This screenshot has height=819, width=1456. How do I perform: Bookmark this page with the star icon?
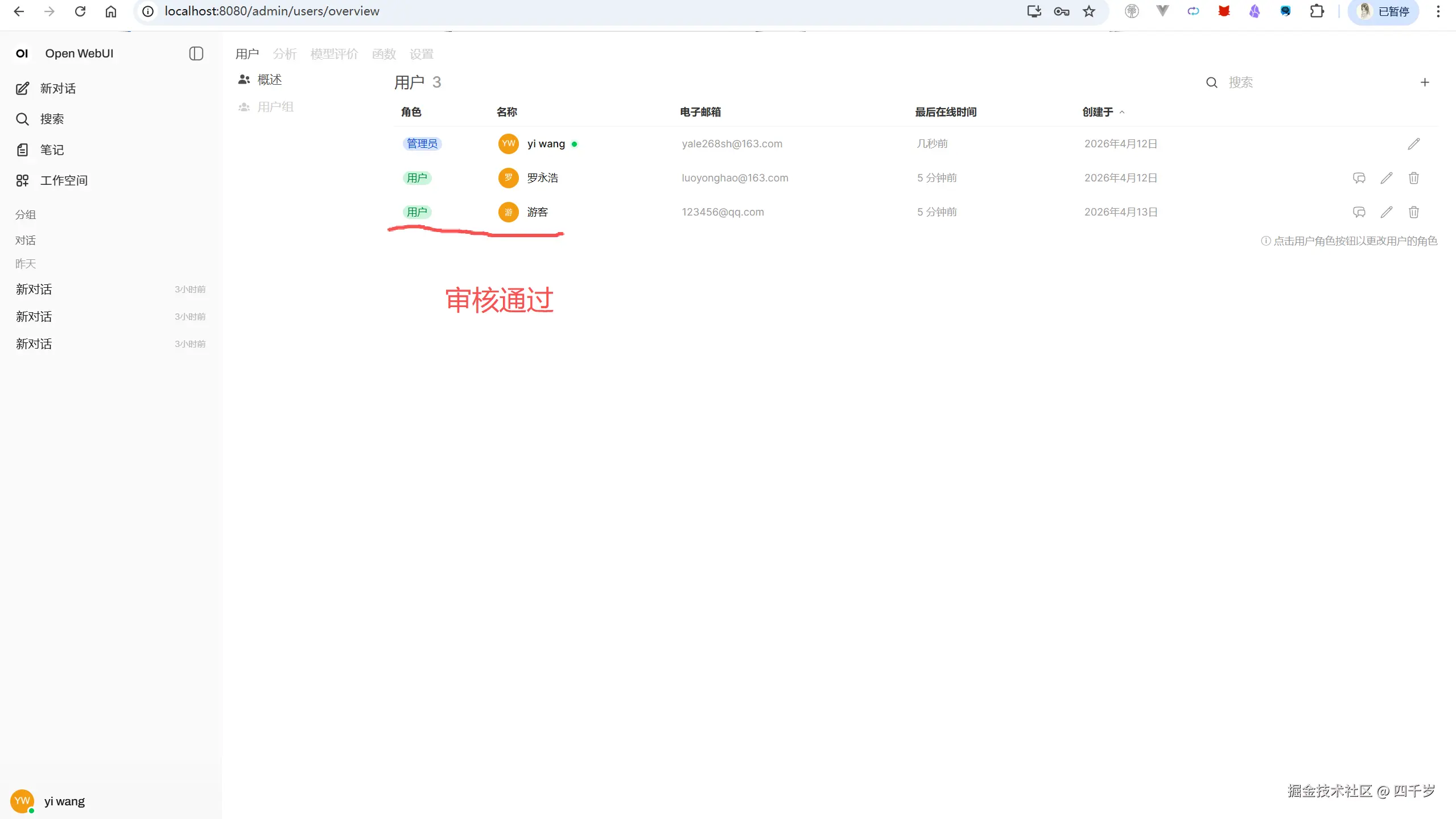pyautogui.click(x=1088, y=11)
